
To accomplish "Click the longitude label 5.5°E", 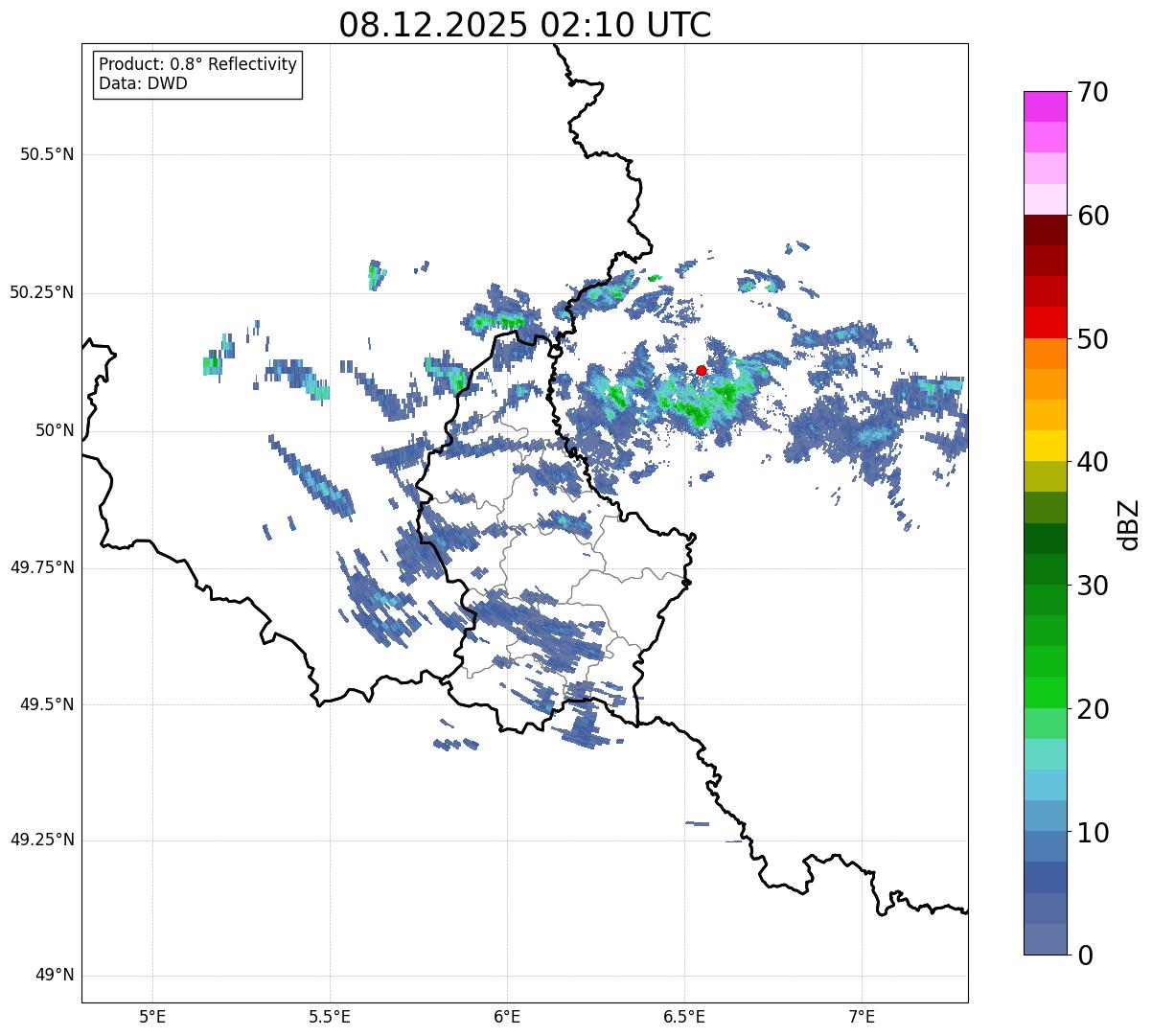I will (330, 1016).
